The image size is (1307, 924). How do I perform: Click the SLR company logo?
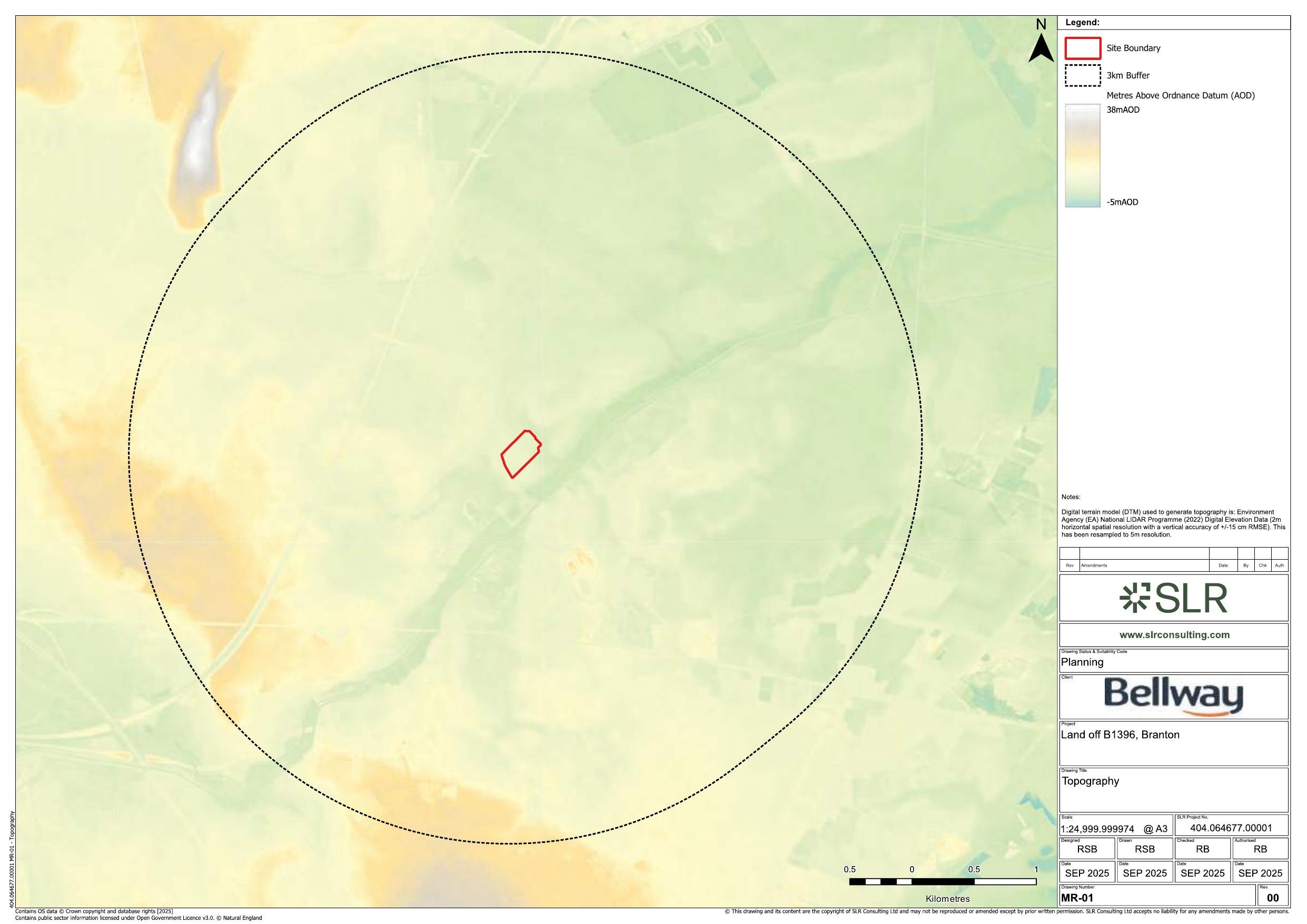pyautogui.click(x=1173, y=598)
